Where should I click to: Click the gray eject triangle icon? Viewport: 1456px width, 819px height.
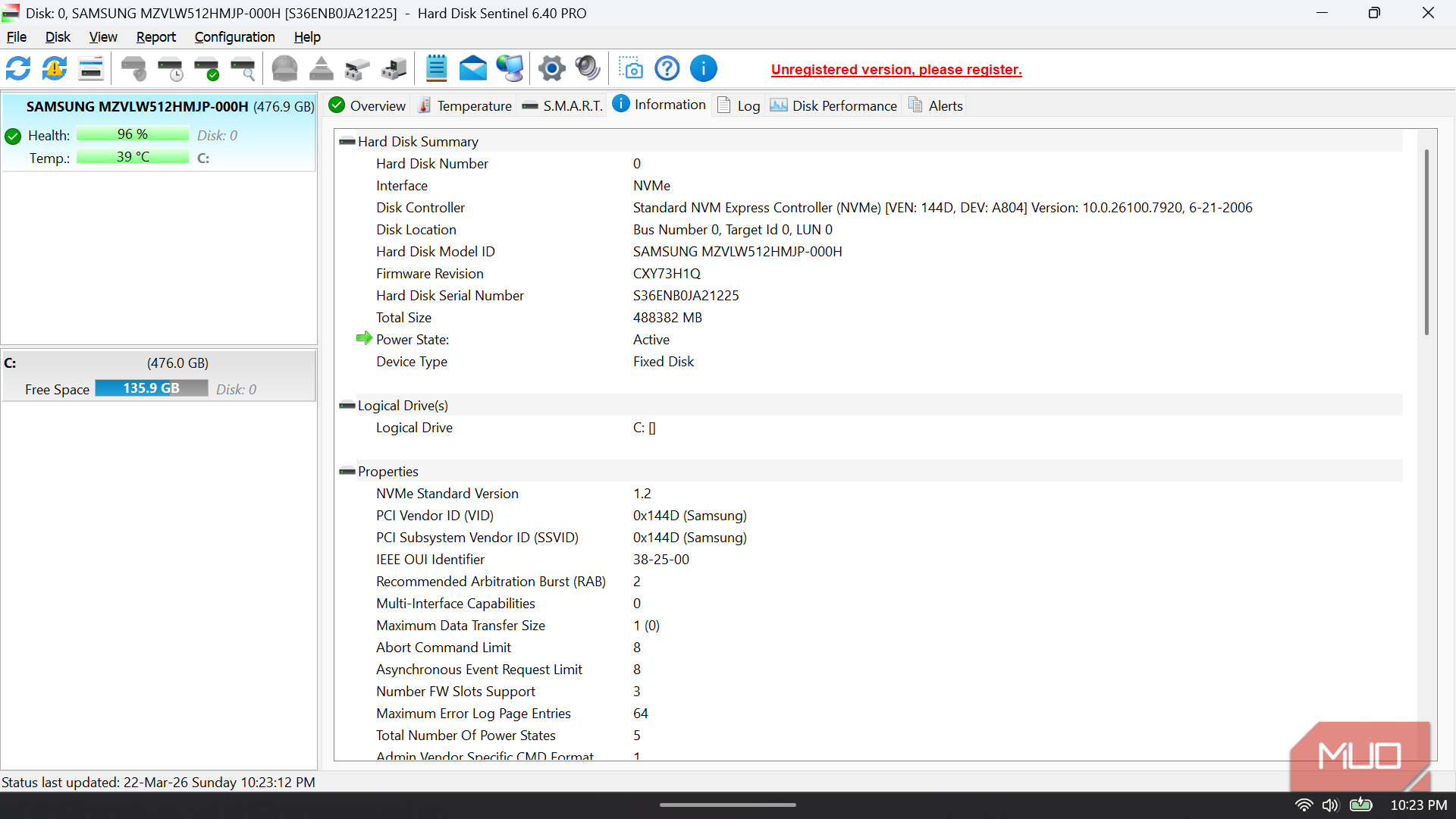click(x=322, y=69)
